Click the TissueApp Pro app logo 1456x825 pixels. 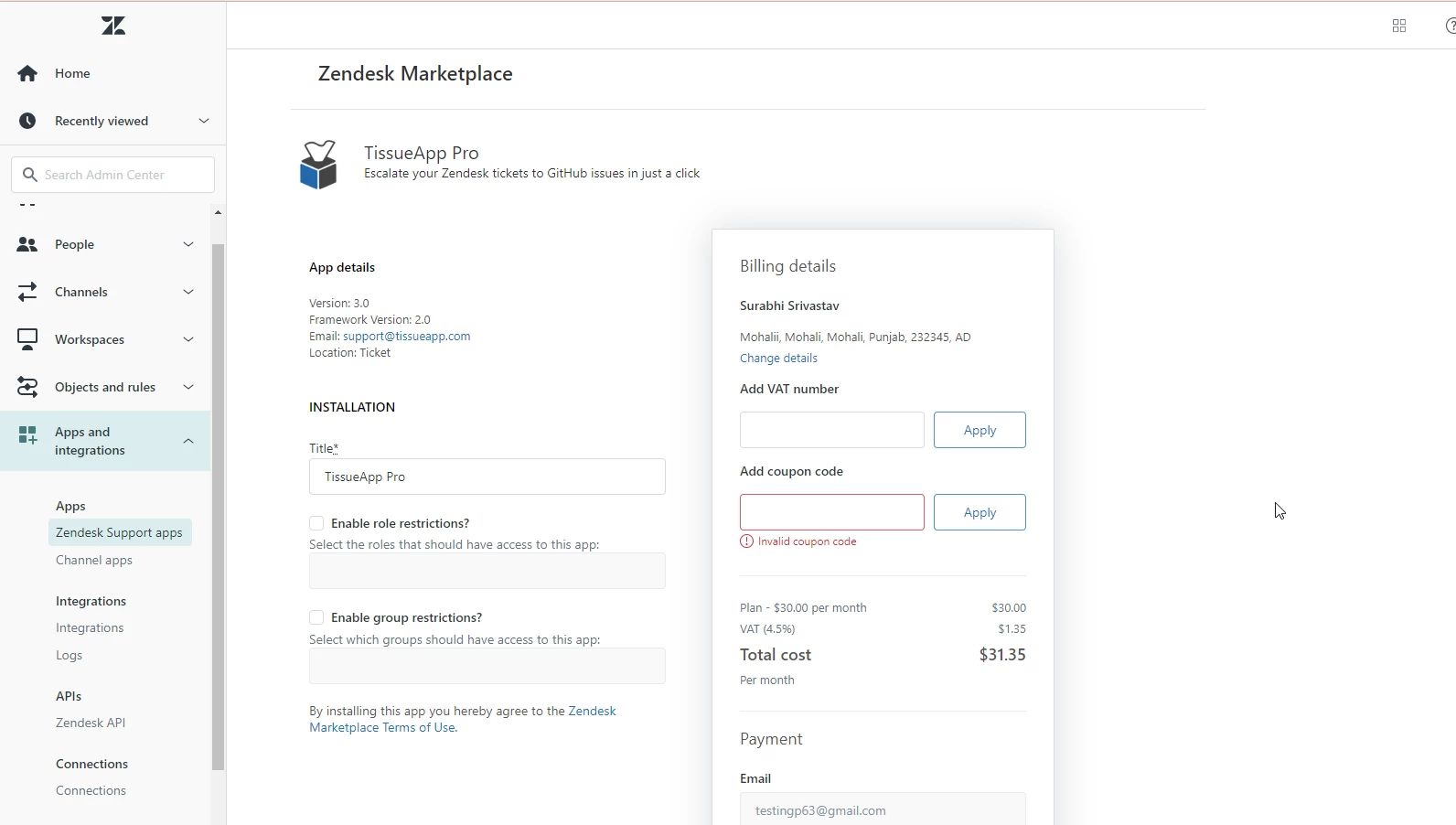(x=318, y=165)
